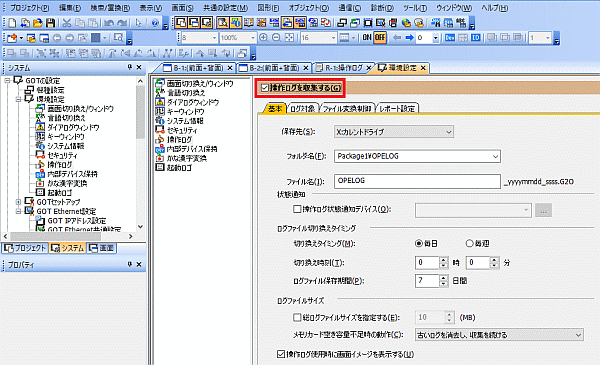
Task: Select the 毎週 radio button
Action: [470, 243]
